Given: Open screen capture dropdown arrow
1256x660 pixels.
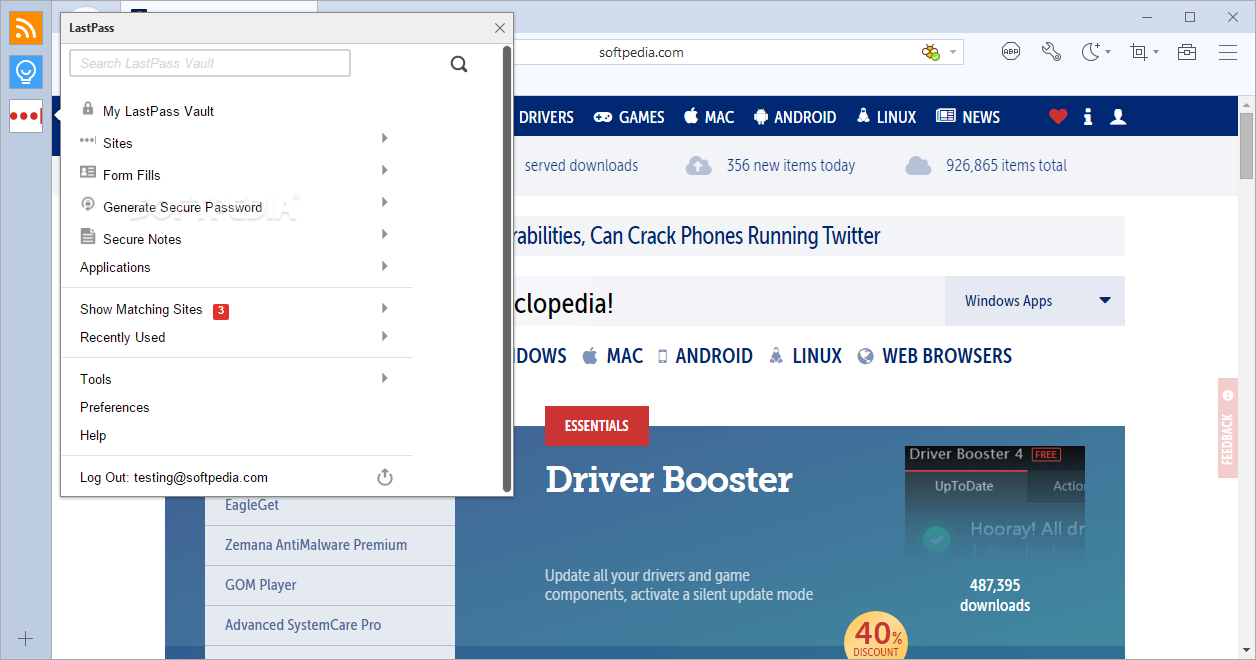Looking at the screenshot, I should click(x=1156, y=52).
